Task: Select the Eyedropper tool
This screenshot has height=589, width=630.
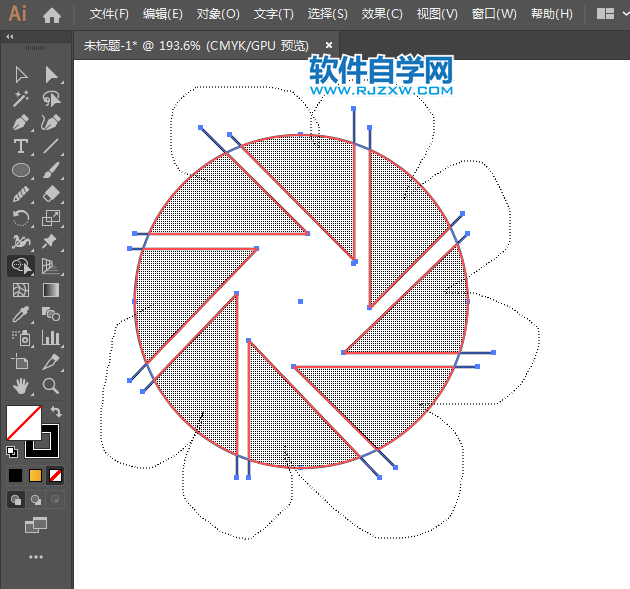Action: coord(20,314)
